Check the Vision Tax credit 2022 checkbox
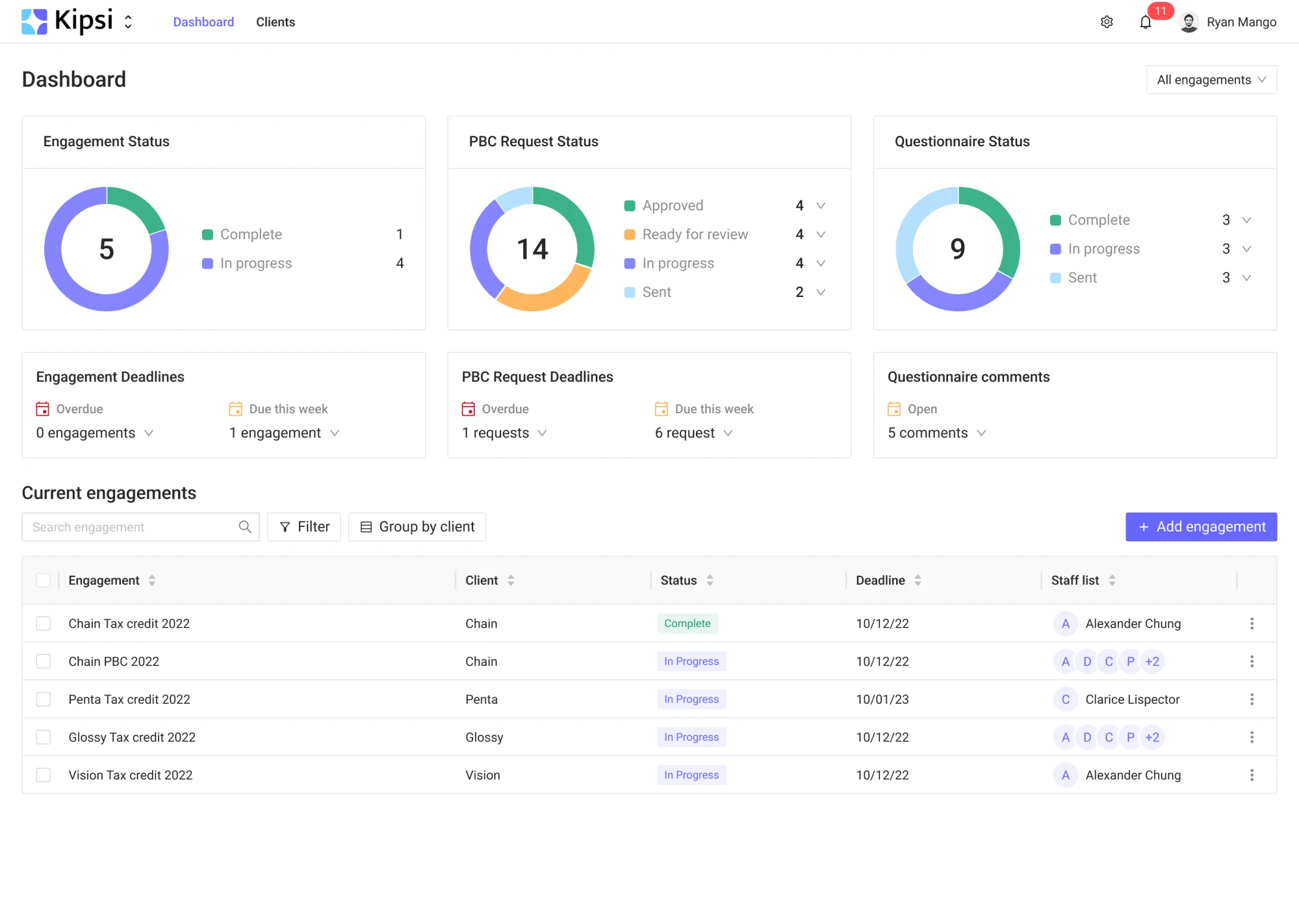The width and height of the screenshot is (1299, 924). point(43,775)
